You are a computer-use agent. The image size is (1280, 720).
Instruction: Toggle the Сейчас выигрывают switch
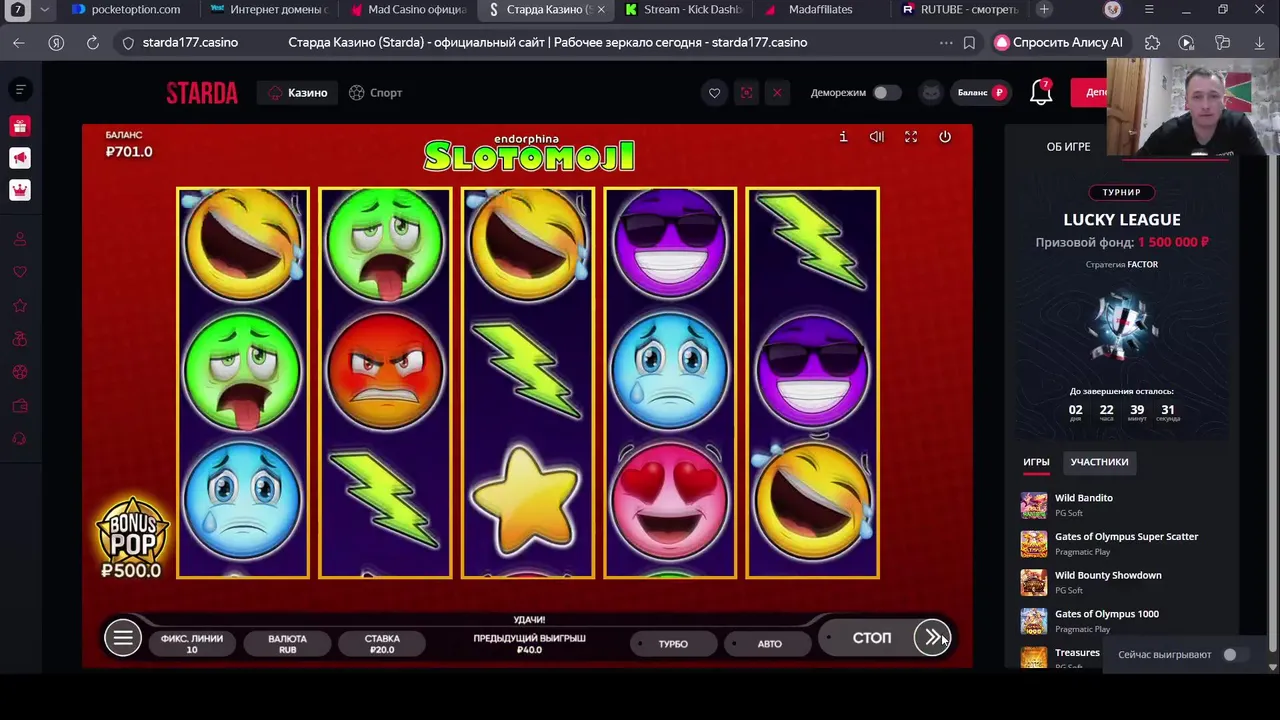[1236, 655]
